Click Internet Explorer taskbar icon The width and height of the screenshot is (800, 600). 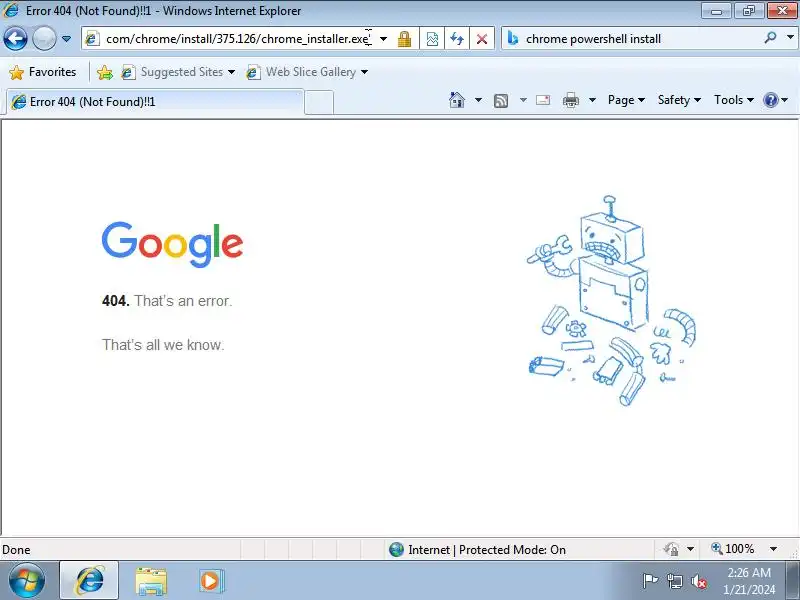(89, 580)
